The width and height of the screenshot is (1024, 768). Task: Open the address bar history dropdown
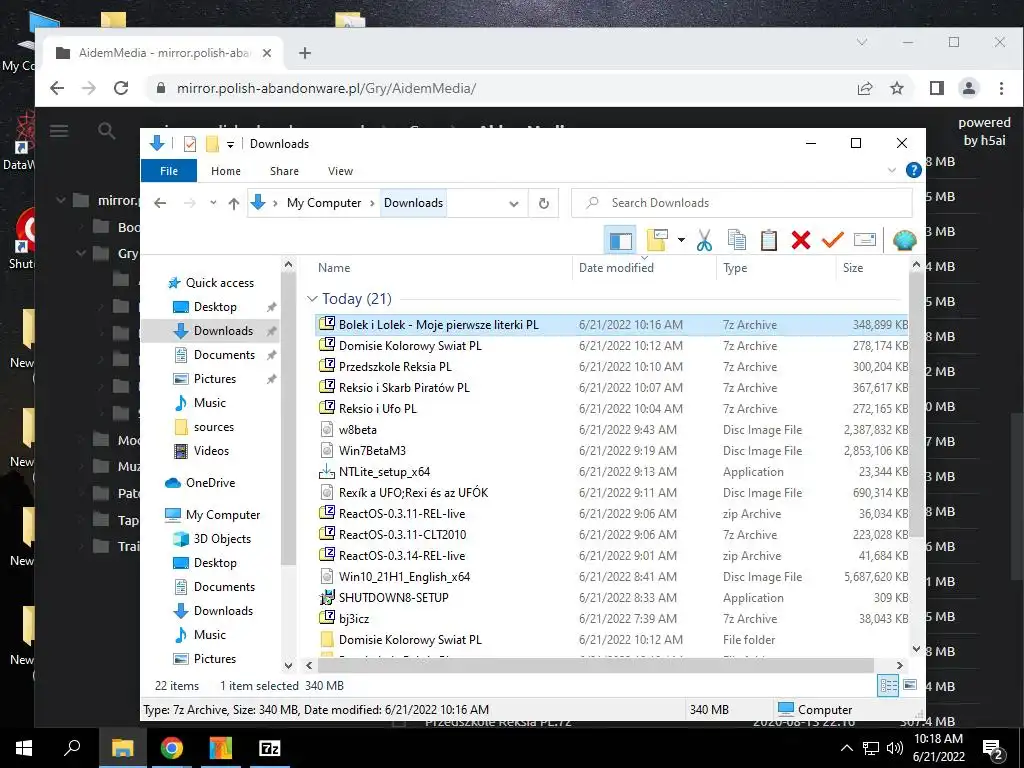coord(514,204)
